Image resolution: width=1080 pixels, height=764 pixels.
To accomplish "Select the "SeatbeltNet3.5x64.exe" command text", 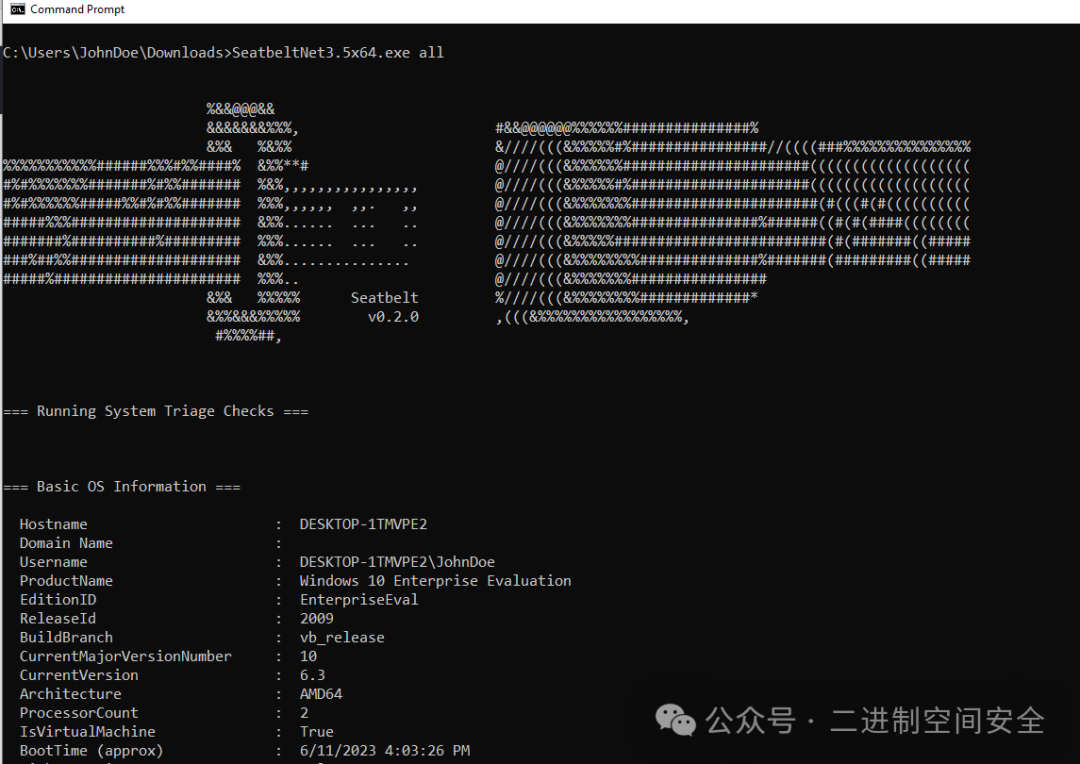I will pyautogui.click(x=321, y=53).
